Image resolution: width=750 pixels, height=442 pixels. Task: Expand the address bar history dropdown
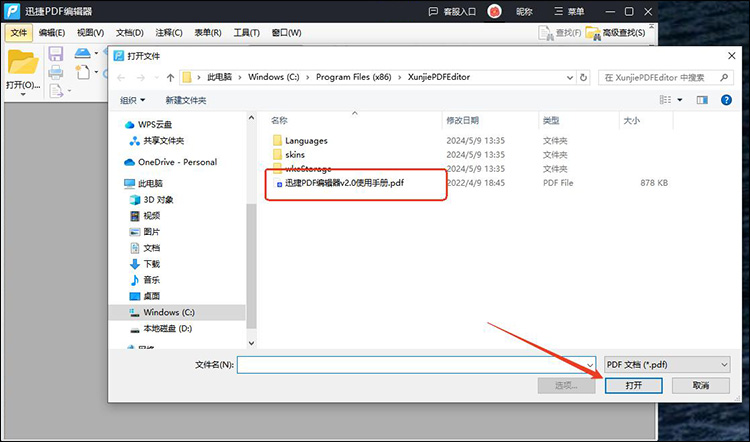pos(570,77)
